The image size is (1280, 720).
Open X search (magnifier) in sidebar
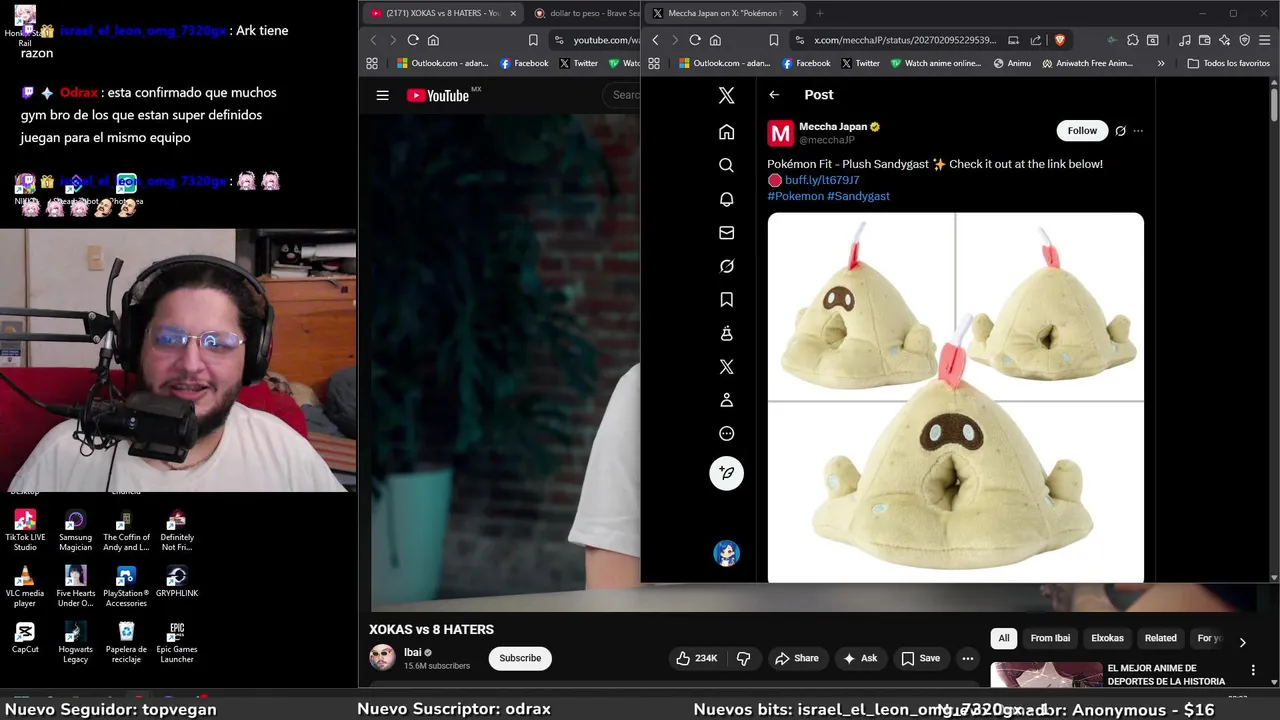727,165
